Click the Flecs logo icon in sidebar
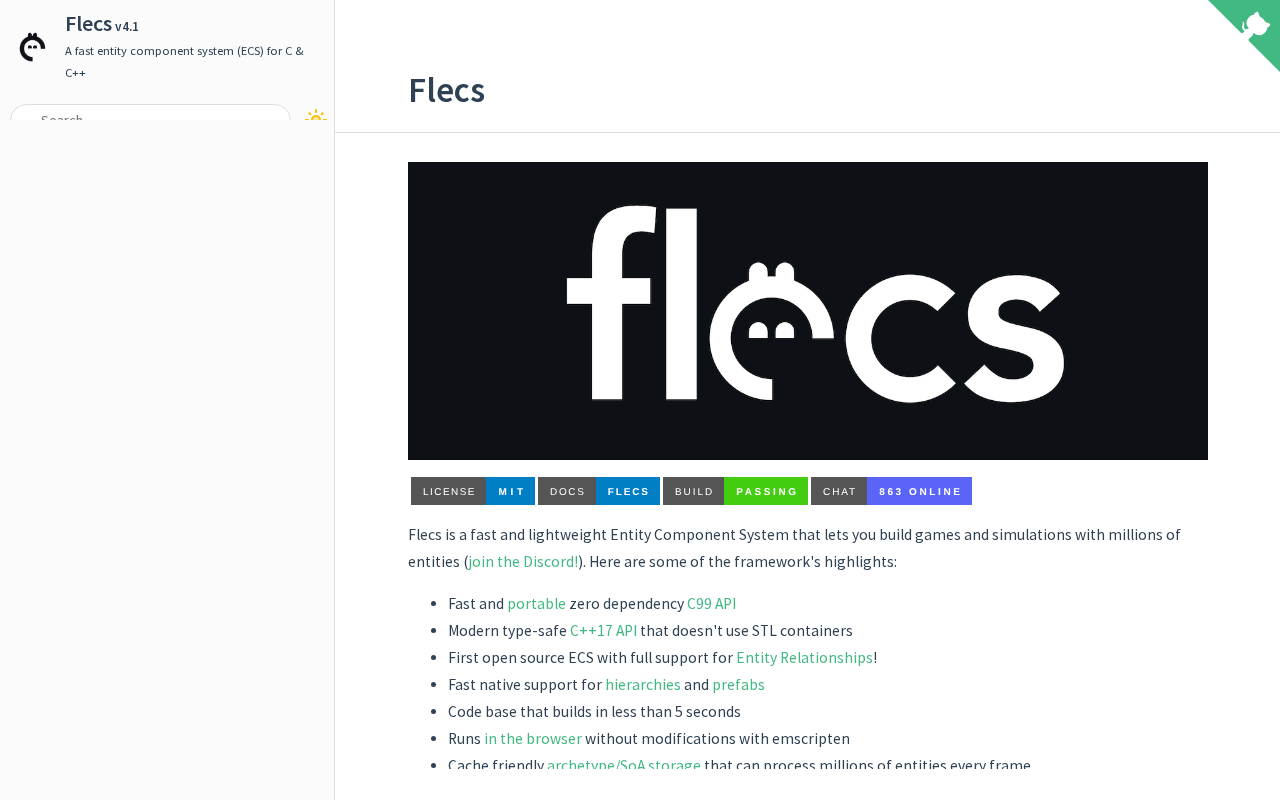This screenshot has width=1280, height=800. 32,47
